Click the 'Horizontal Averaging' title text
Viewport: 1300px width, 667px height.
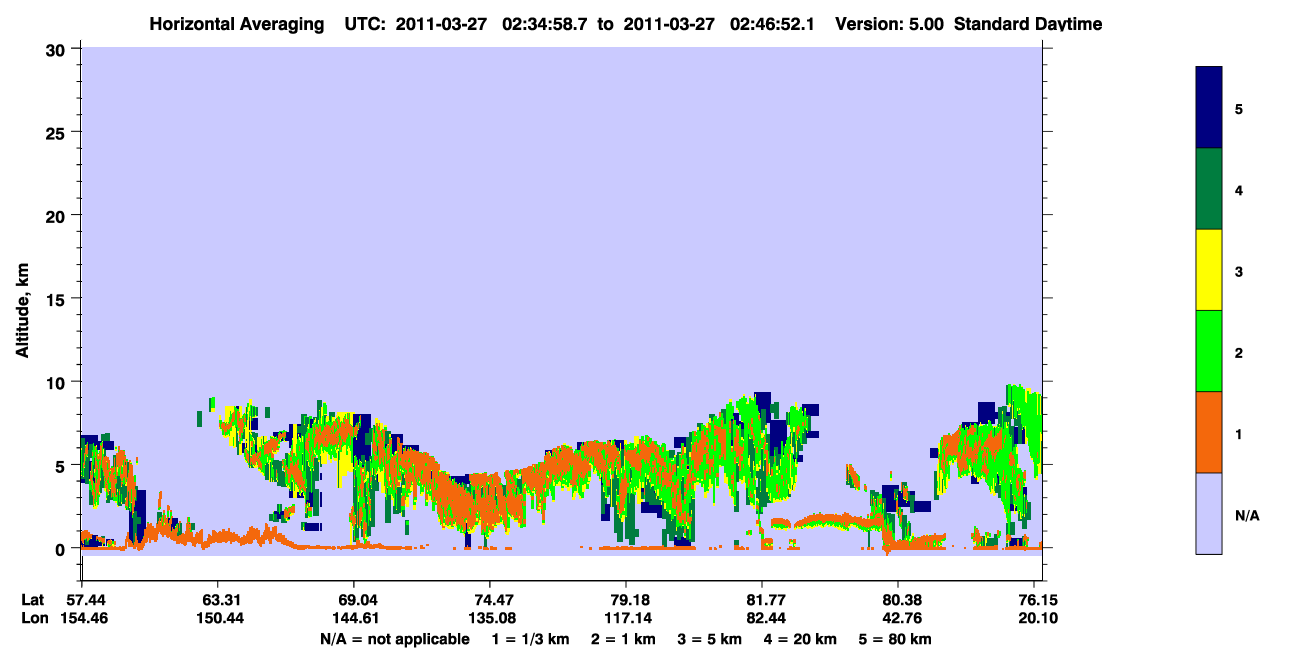pos(238,24)
